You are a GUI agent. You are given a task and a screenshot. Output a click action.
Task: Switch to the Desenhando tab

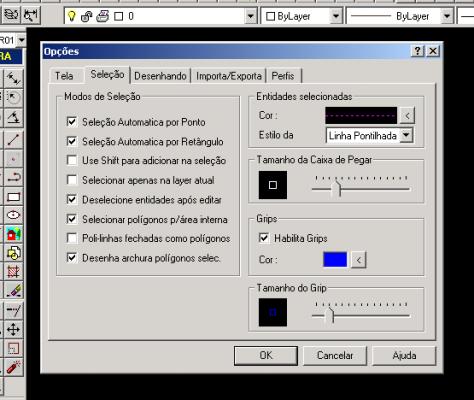click(x=160, y=76)
